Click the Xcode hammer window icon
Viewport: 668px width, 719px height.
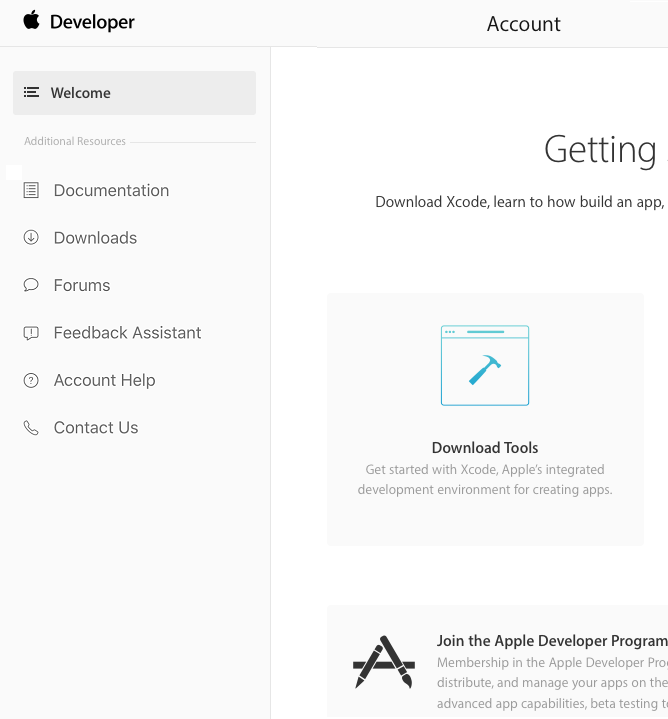(x=485, y=365)
